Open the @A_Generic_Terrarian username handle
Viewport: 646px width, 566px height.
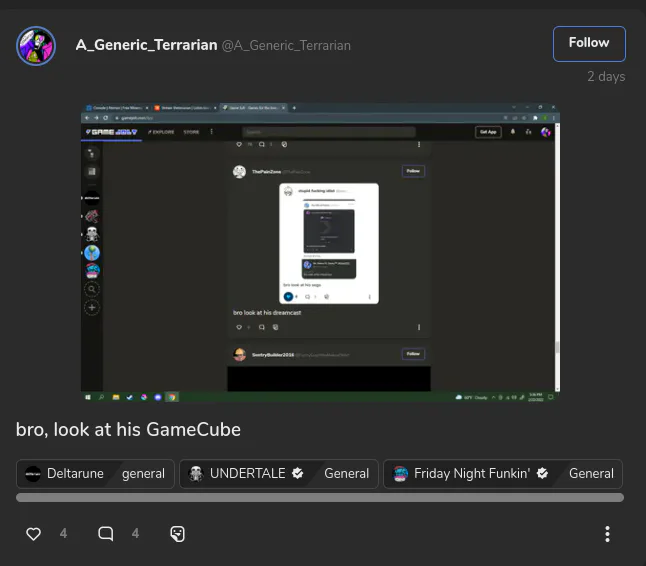click(x=286, y=45)
